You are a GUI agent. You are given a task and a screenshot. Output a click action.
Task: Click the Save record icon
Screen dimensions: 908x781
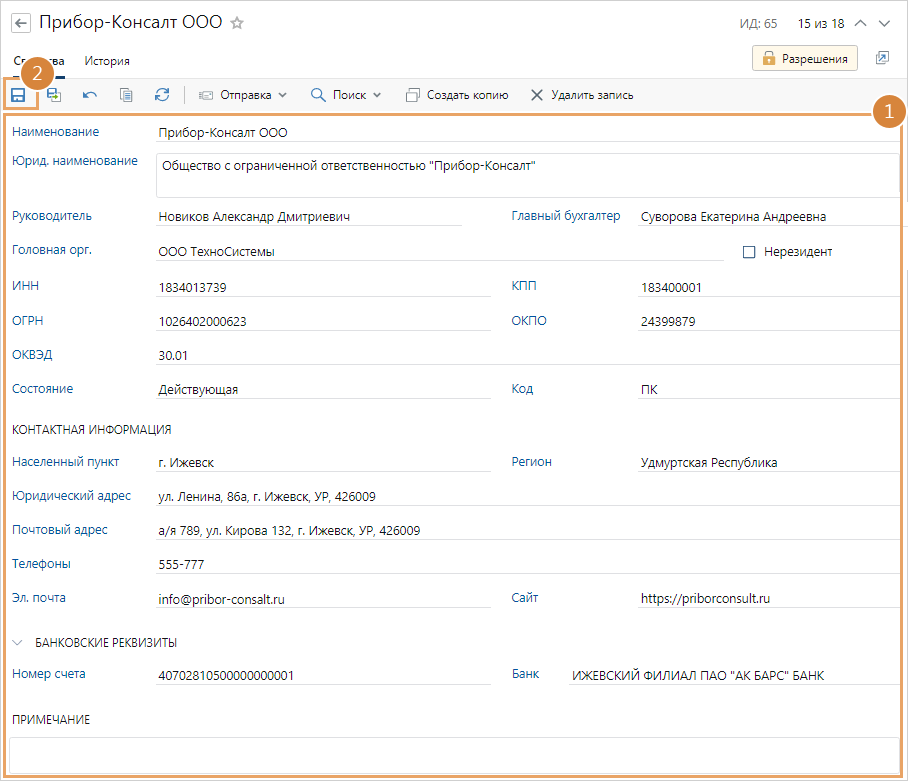pos(18,95)
